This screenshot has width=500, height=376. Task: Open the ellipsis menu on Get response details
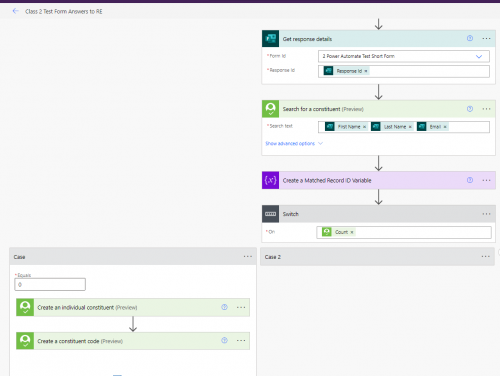[486, 38]
